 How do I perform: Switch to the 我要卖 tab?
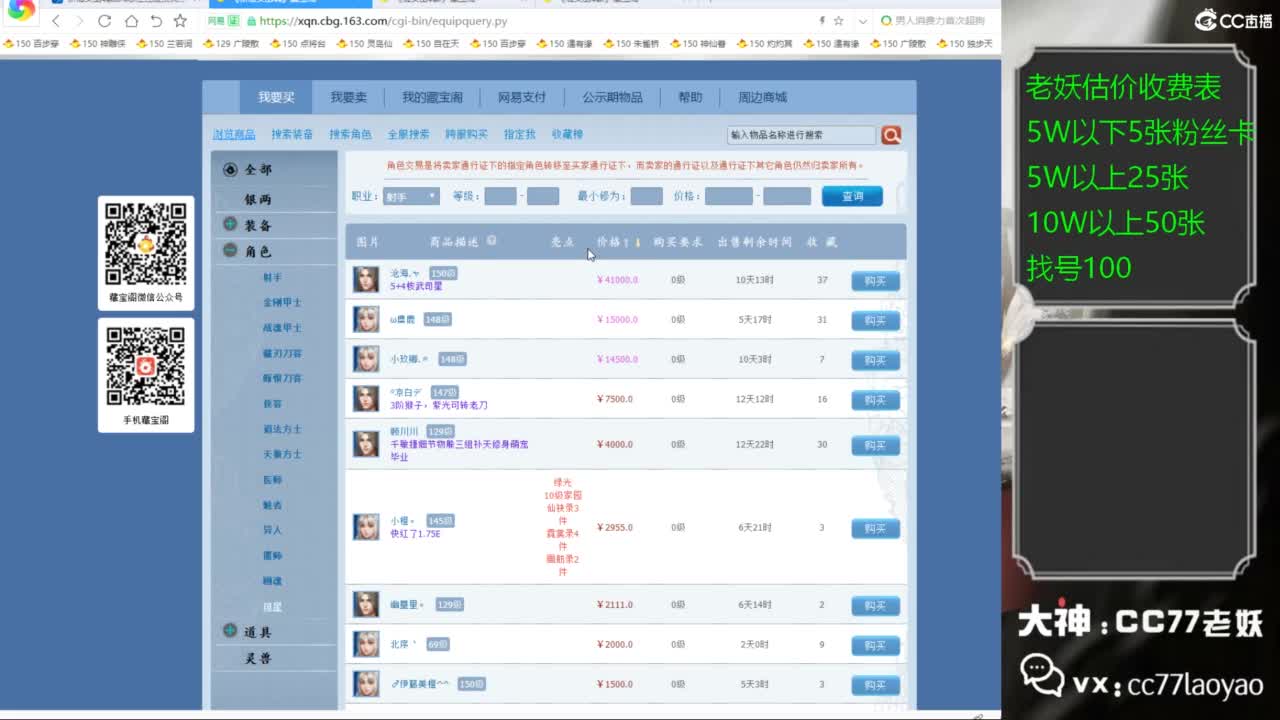(x=349, y=97)
